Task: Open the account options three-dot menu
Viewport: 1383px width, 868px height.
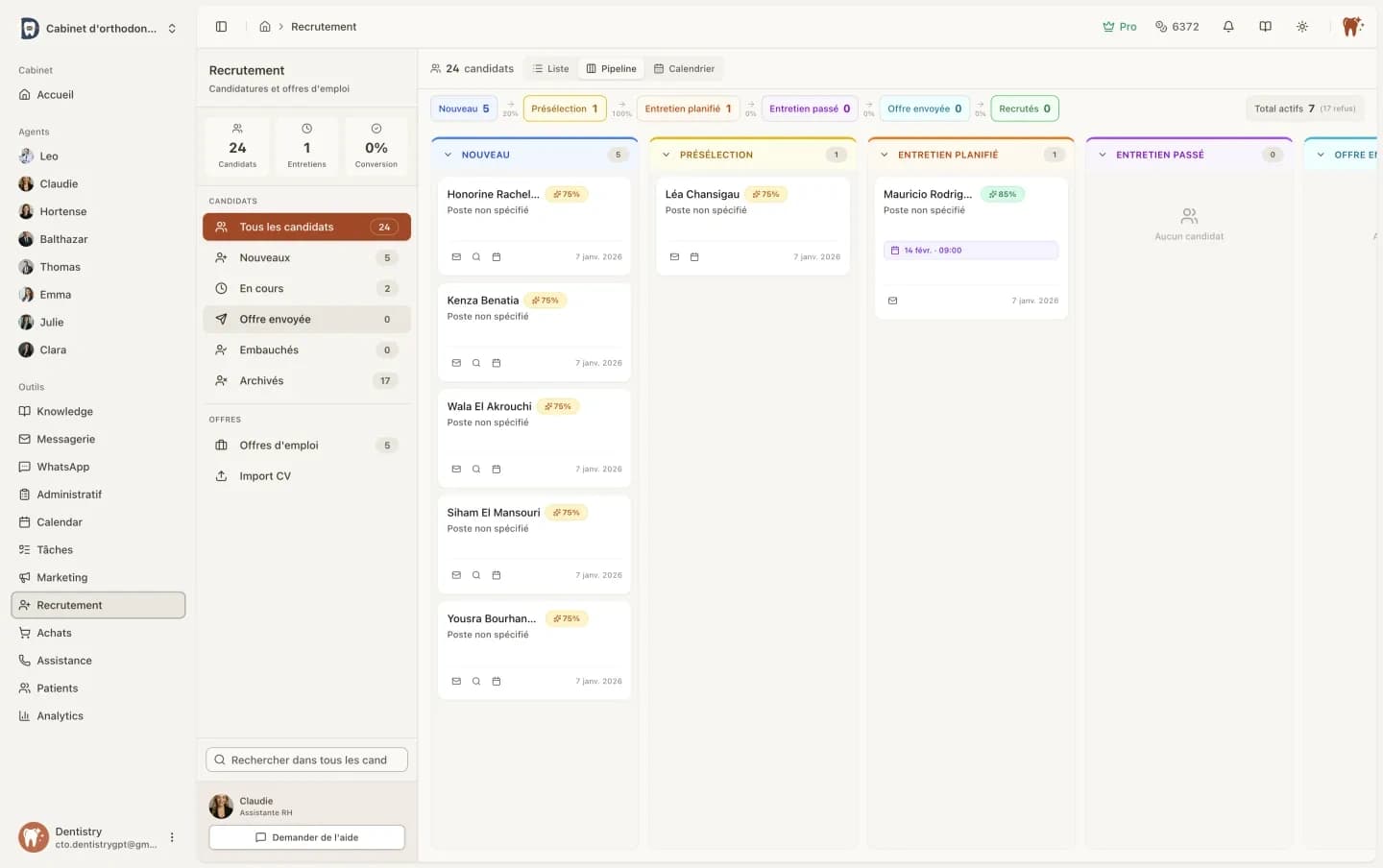Action: [172, 837]
